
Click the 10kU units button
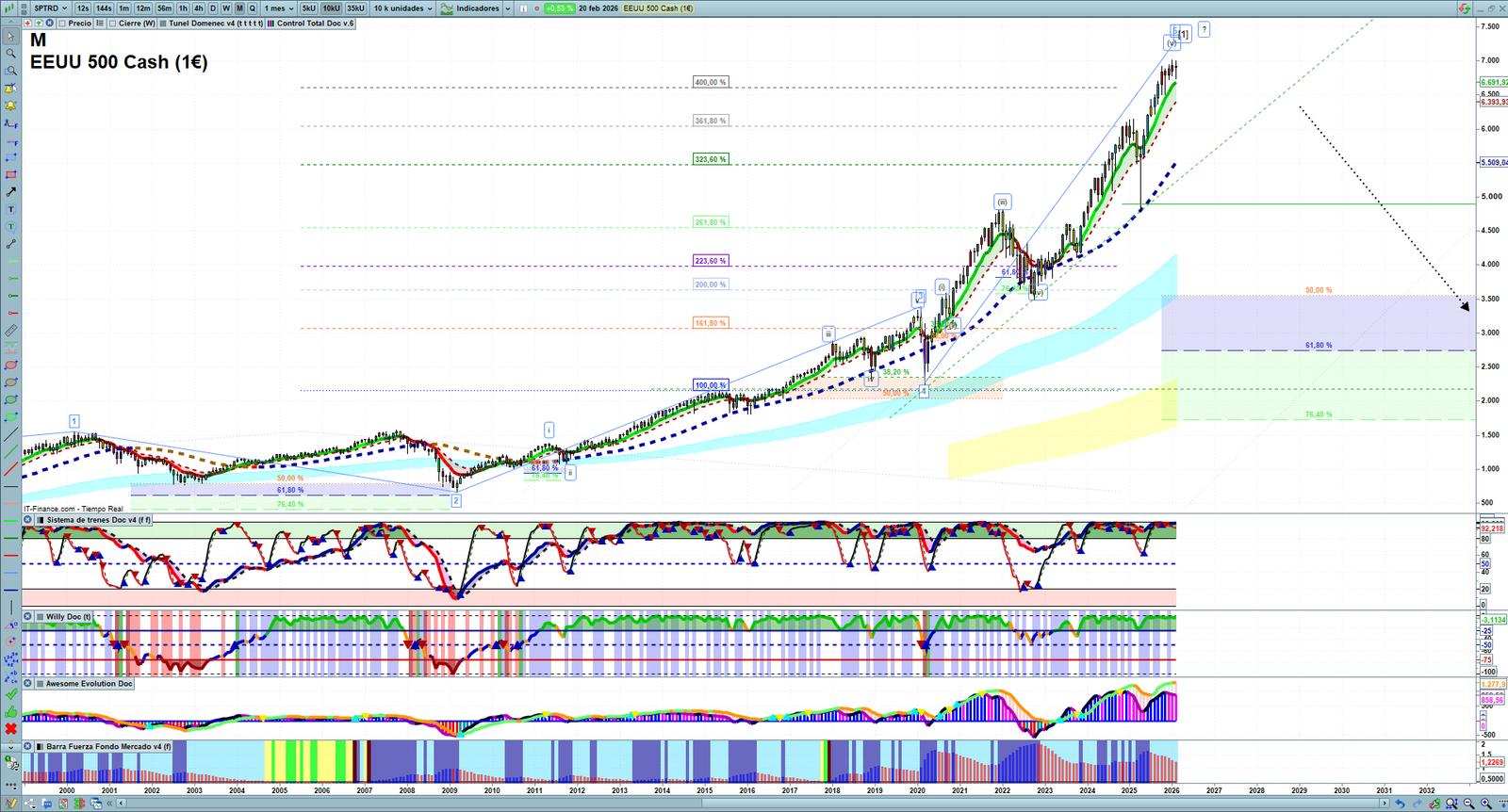click(x=332, y=8)
